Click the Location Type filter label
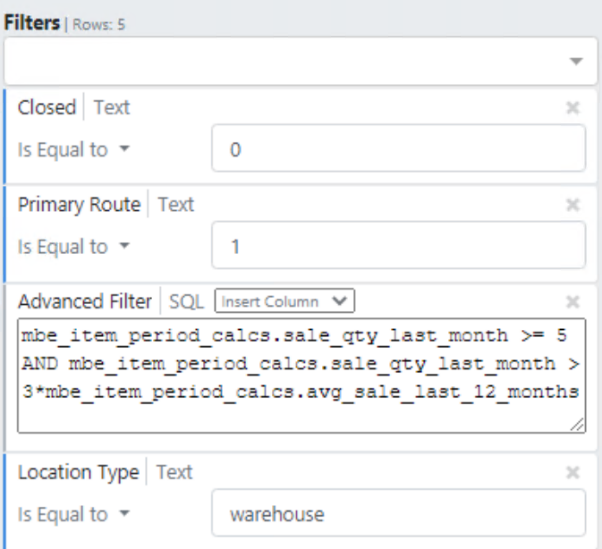Viewport: 602px width, 549px height. (78, 472)
